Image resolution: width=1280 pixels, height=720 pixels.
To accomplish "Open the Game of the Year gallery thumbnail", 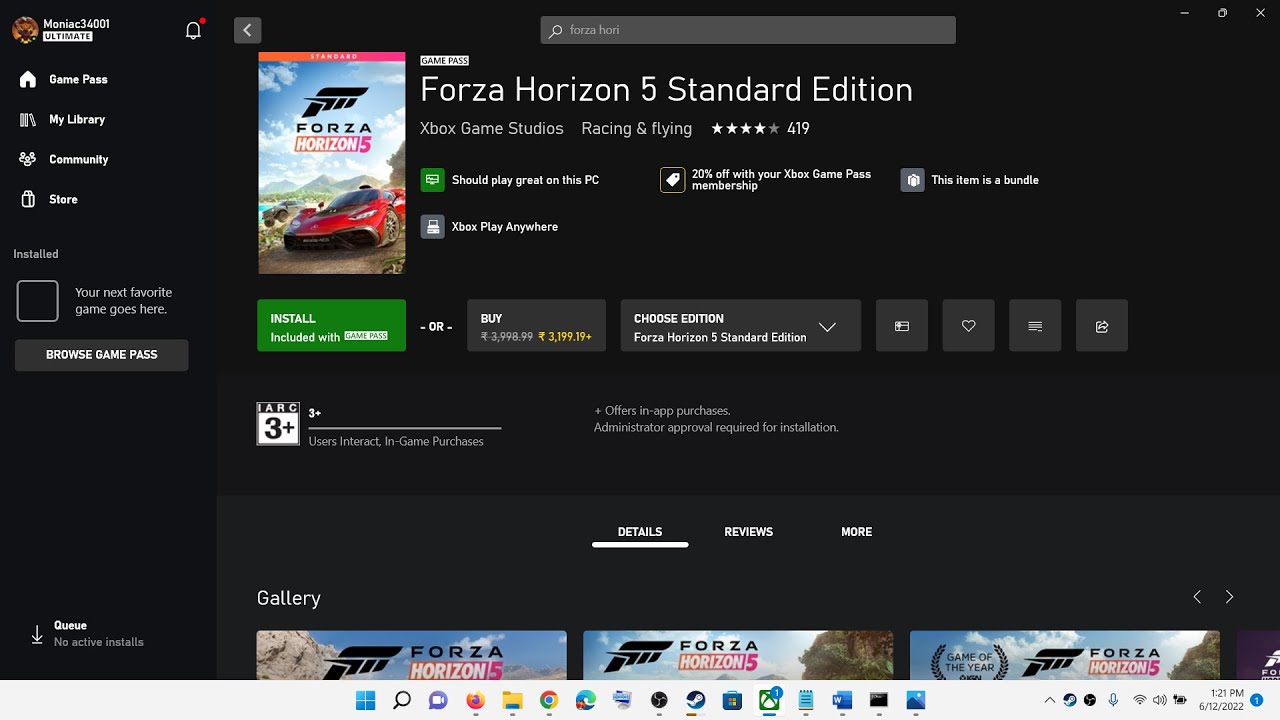I will pos(1065,655).
